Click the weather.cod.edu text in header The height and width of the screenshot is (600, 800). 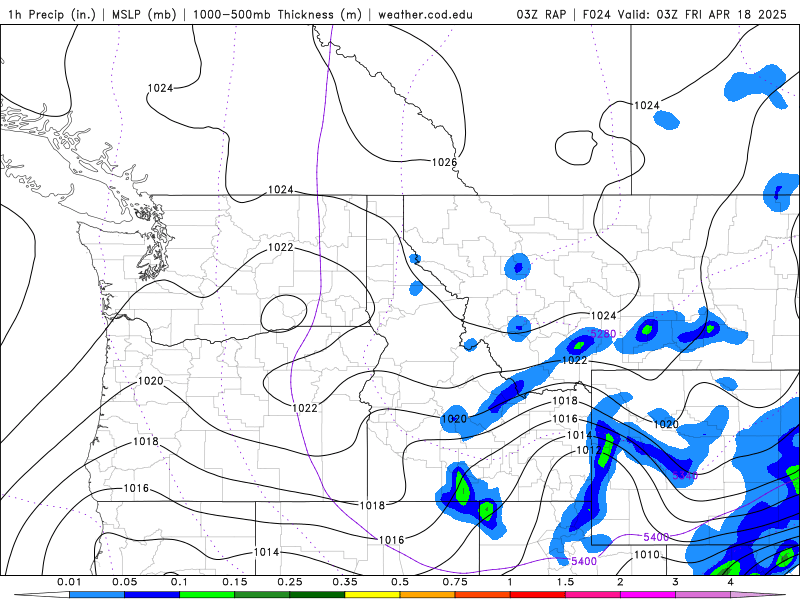(425, 14)
